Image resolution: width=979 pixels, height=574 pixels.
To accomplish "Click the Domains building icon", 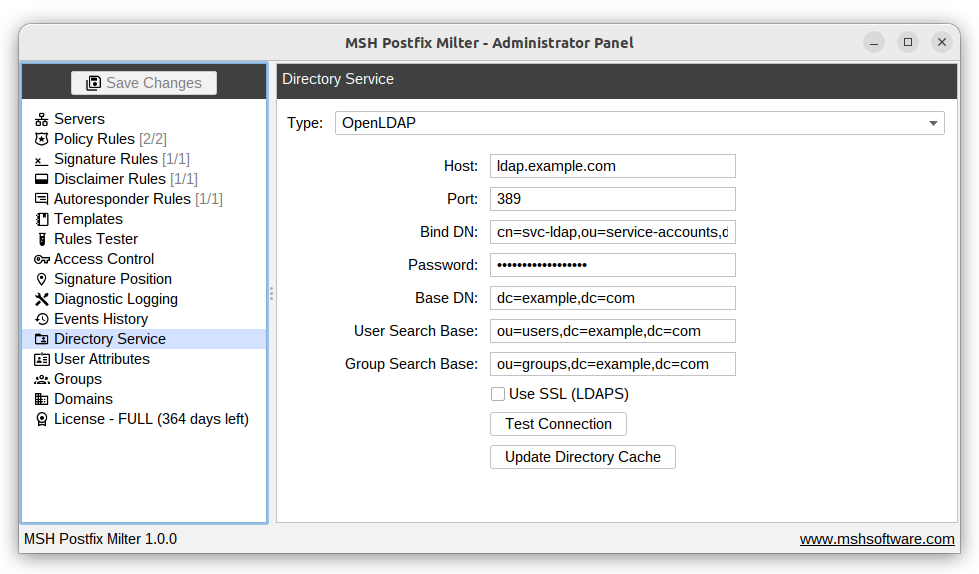I will click(41, 399).
